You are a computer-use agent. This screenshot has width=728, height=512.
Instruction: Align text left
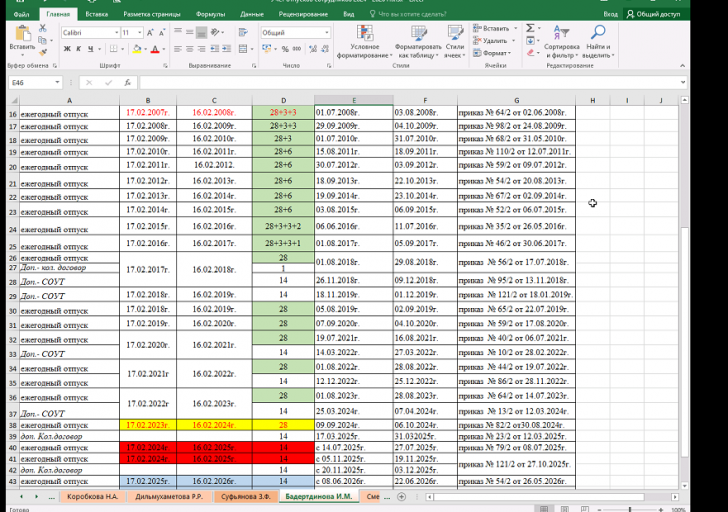point(178,49)
